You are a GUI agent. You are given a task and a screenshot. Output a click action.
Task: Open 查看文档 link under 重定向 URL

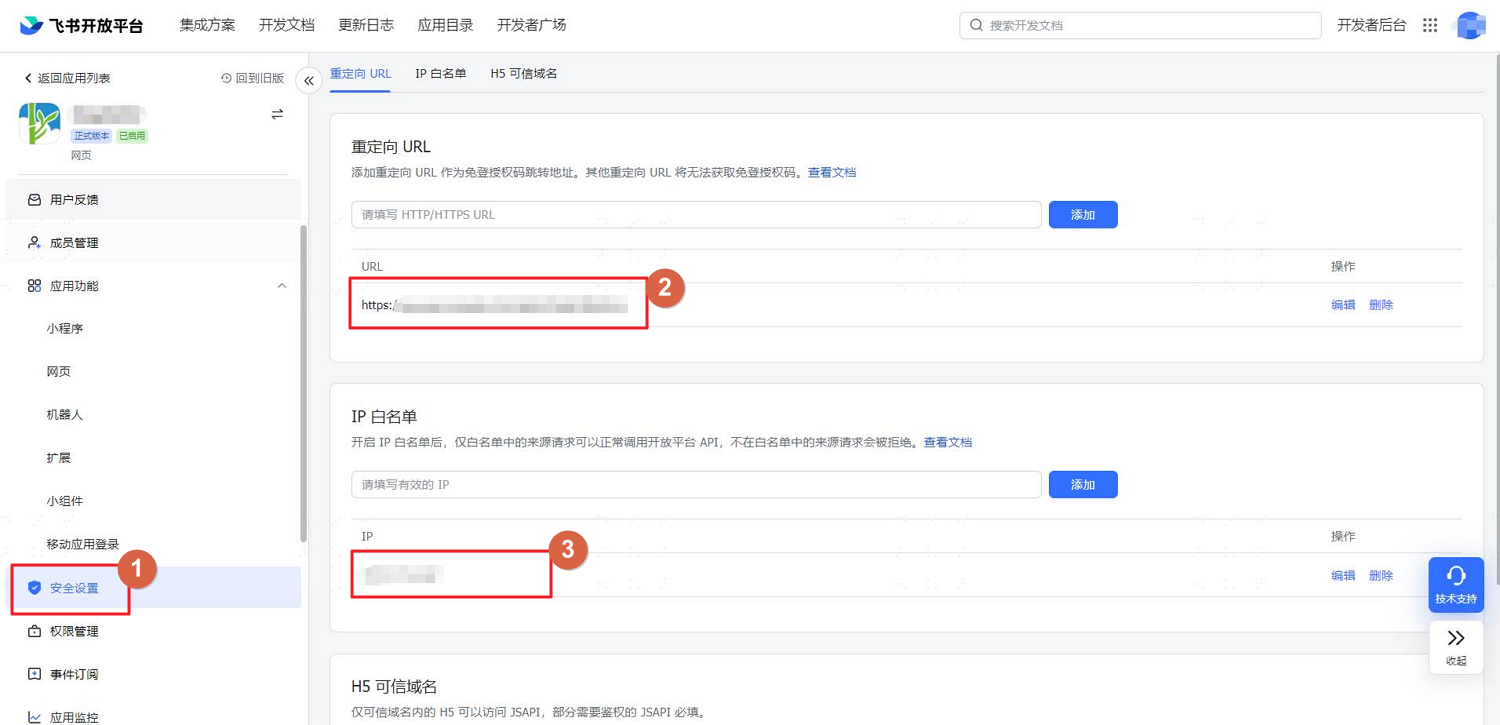[832, 173]
